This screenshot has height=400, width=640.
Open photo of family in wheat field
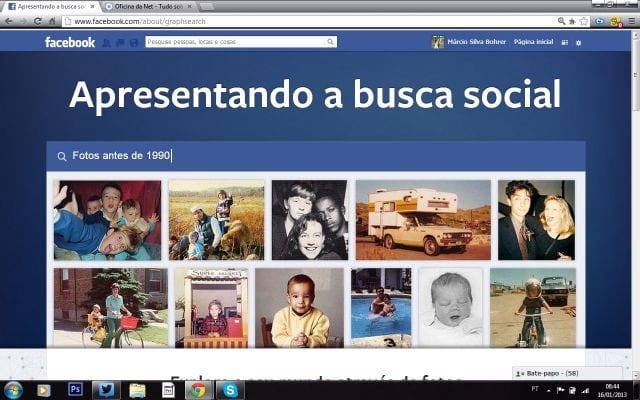point(216,220)
